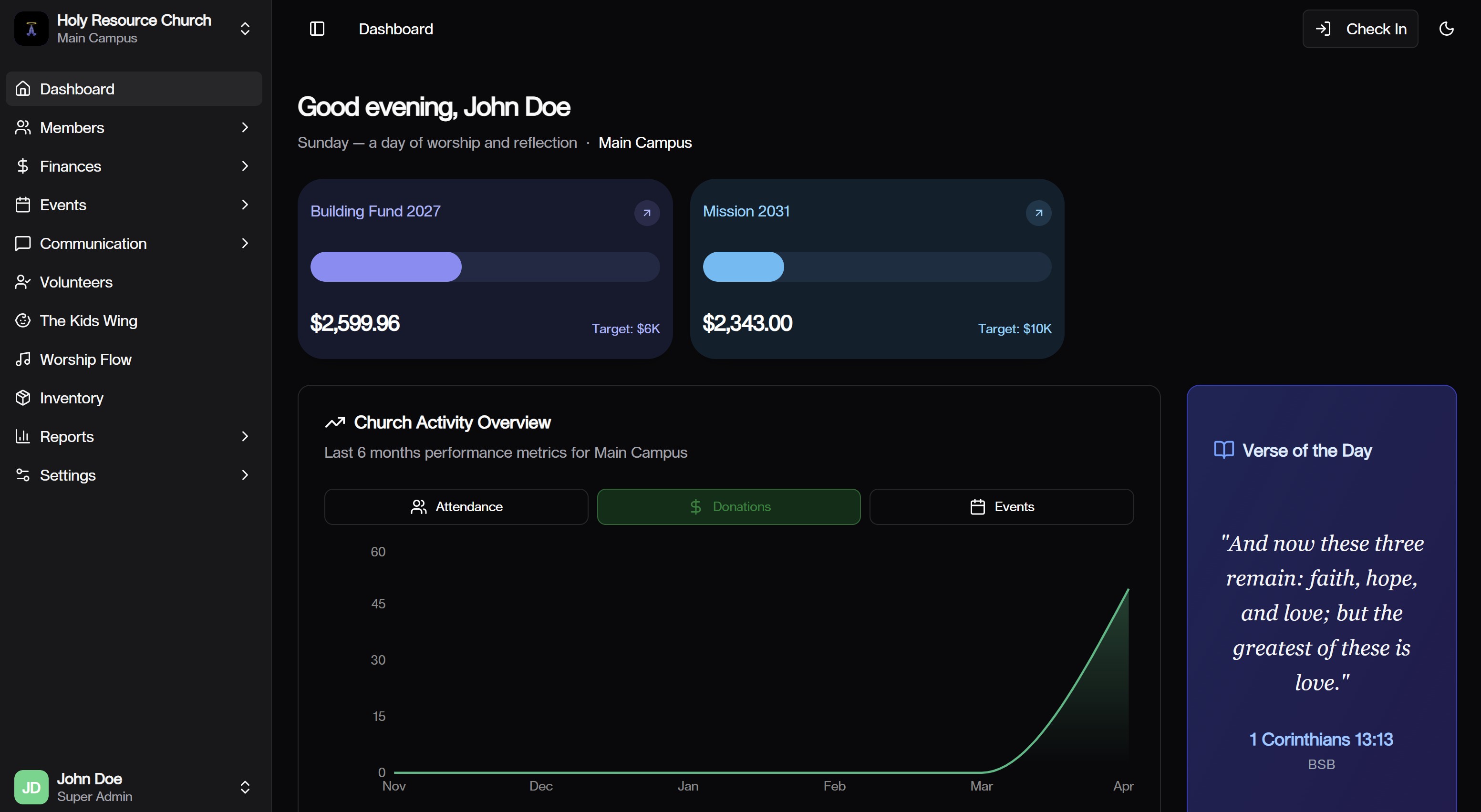This screenshot has width=1481, height=812.
Task: Click the Church Activity Overview heading
Action: [453, 422]
